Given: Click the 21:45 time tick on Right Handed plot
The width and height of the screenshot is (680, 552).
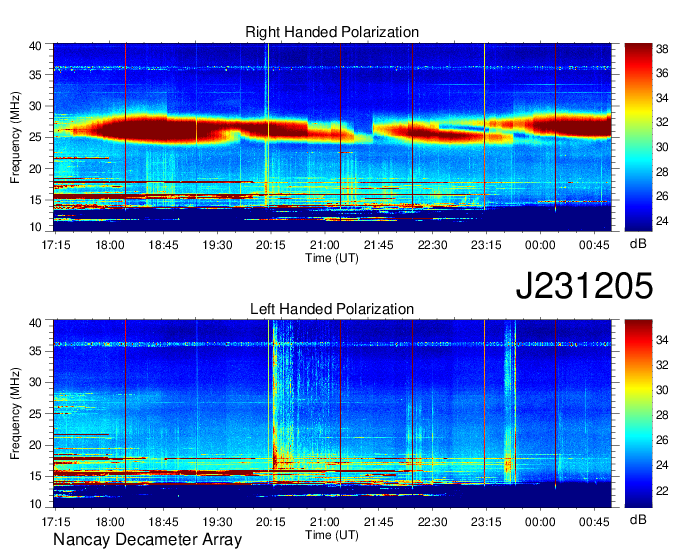Looking at the screenshot, I should [379, 245].
